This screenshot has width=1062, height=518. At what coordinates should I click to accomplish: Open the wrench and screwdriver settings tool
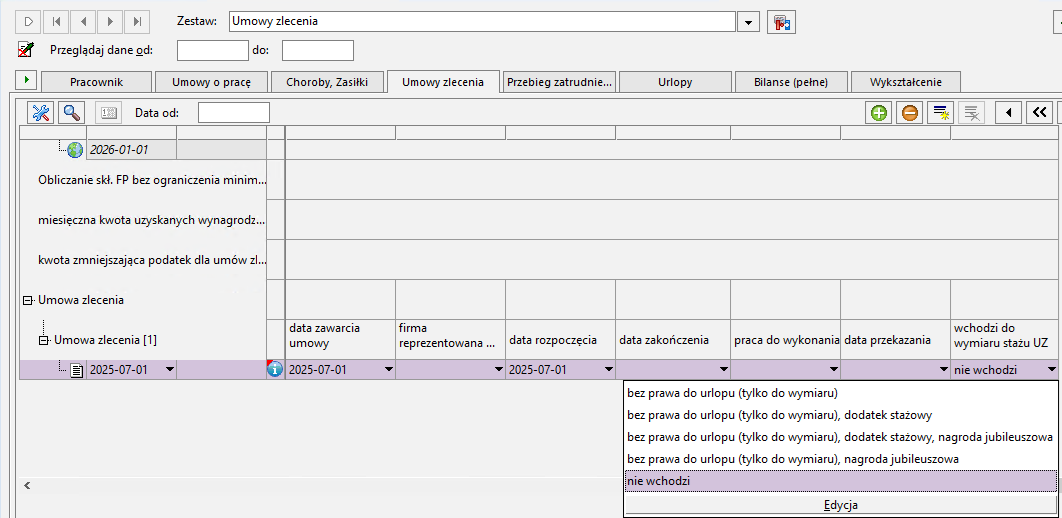pyautogui.click(x=41, y=113)
